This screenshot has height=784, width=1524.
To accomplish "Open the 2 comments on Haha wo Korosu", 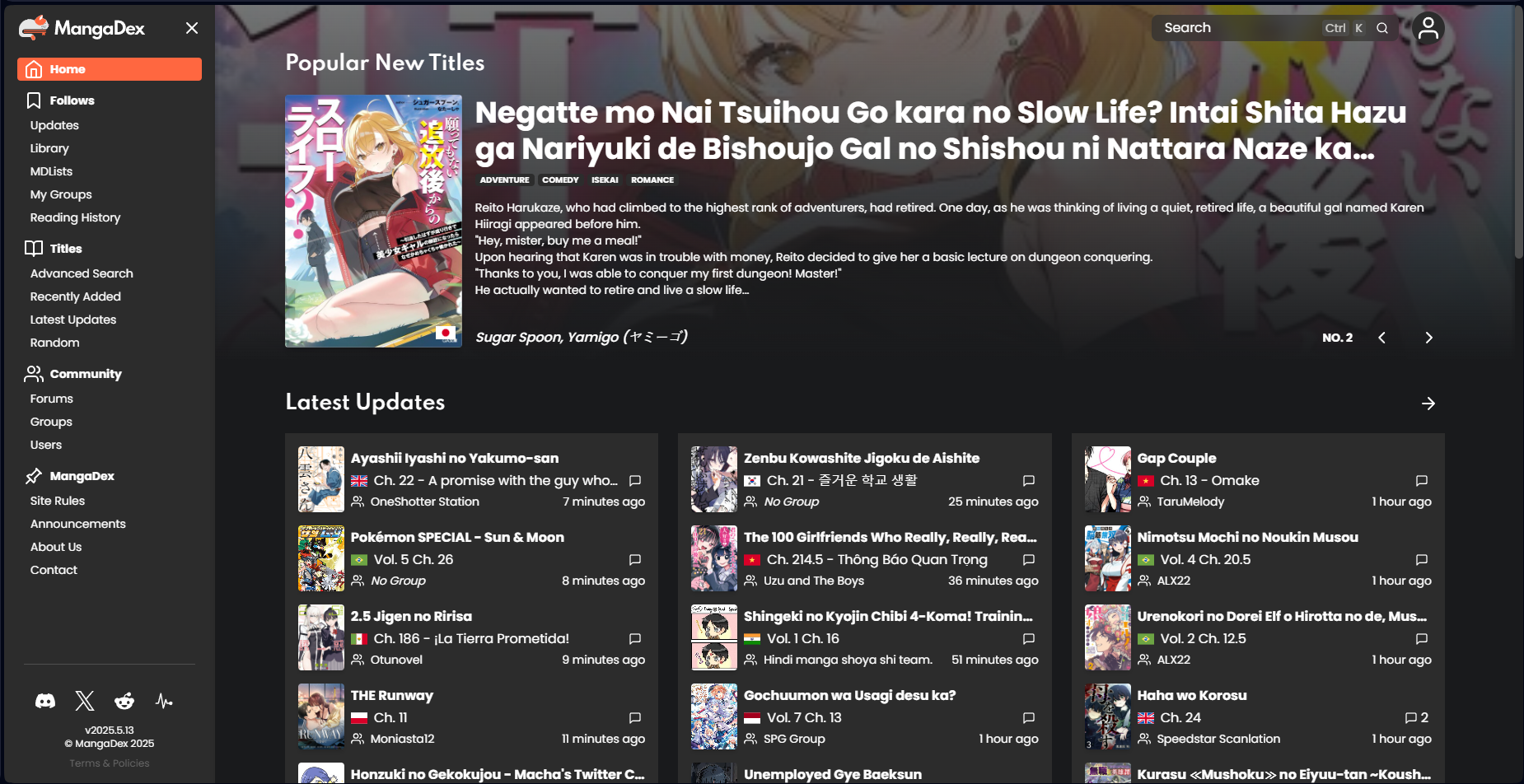I will pos(1417,717).
